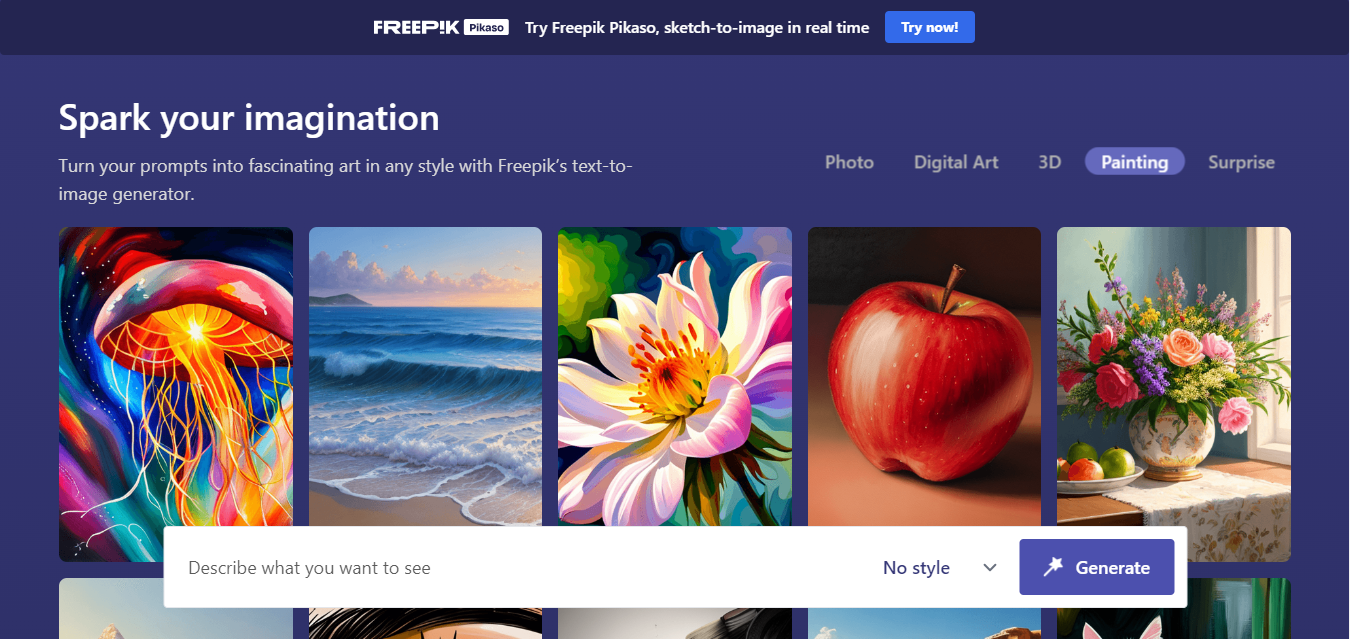Select the Photo style tab

(849, 162)
